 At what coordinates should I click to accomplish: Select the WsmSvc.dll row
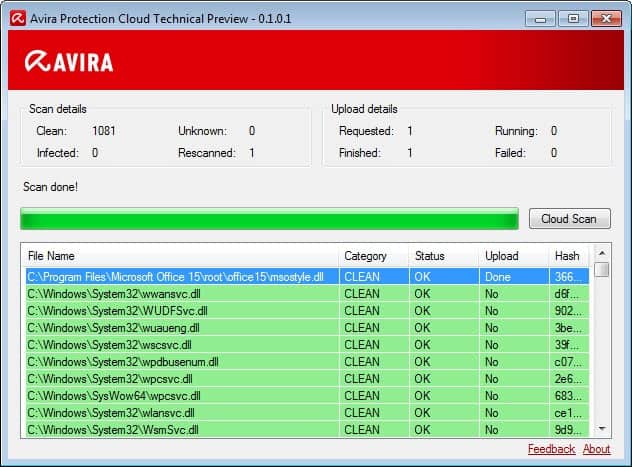click(x=308, y=430)
